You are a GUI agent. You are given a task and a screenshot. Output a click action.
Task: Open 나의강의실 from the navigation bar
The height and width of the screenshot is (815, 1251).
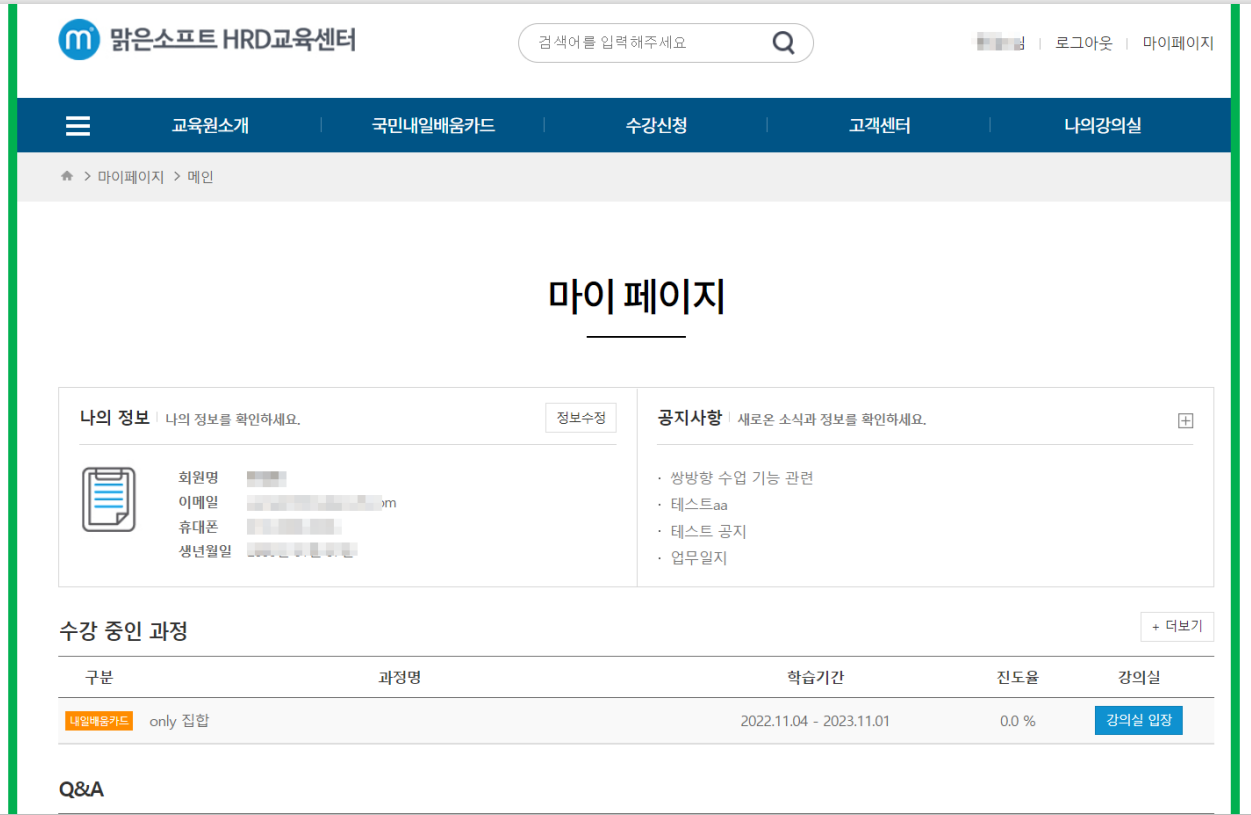(1102, 126)
